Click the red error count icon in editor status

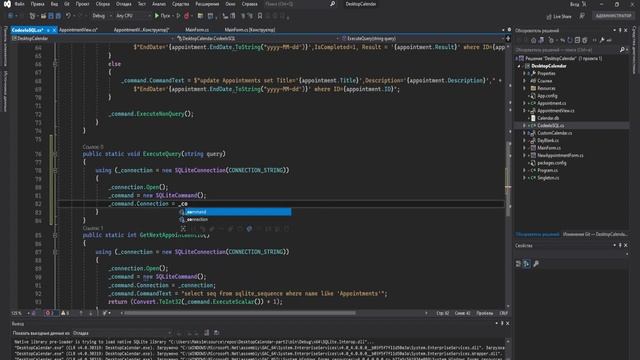pos(48,313)
